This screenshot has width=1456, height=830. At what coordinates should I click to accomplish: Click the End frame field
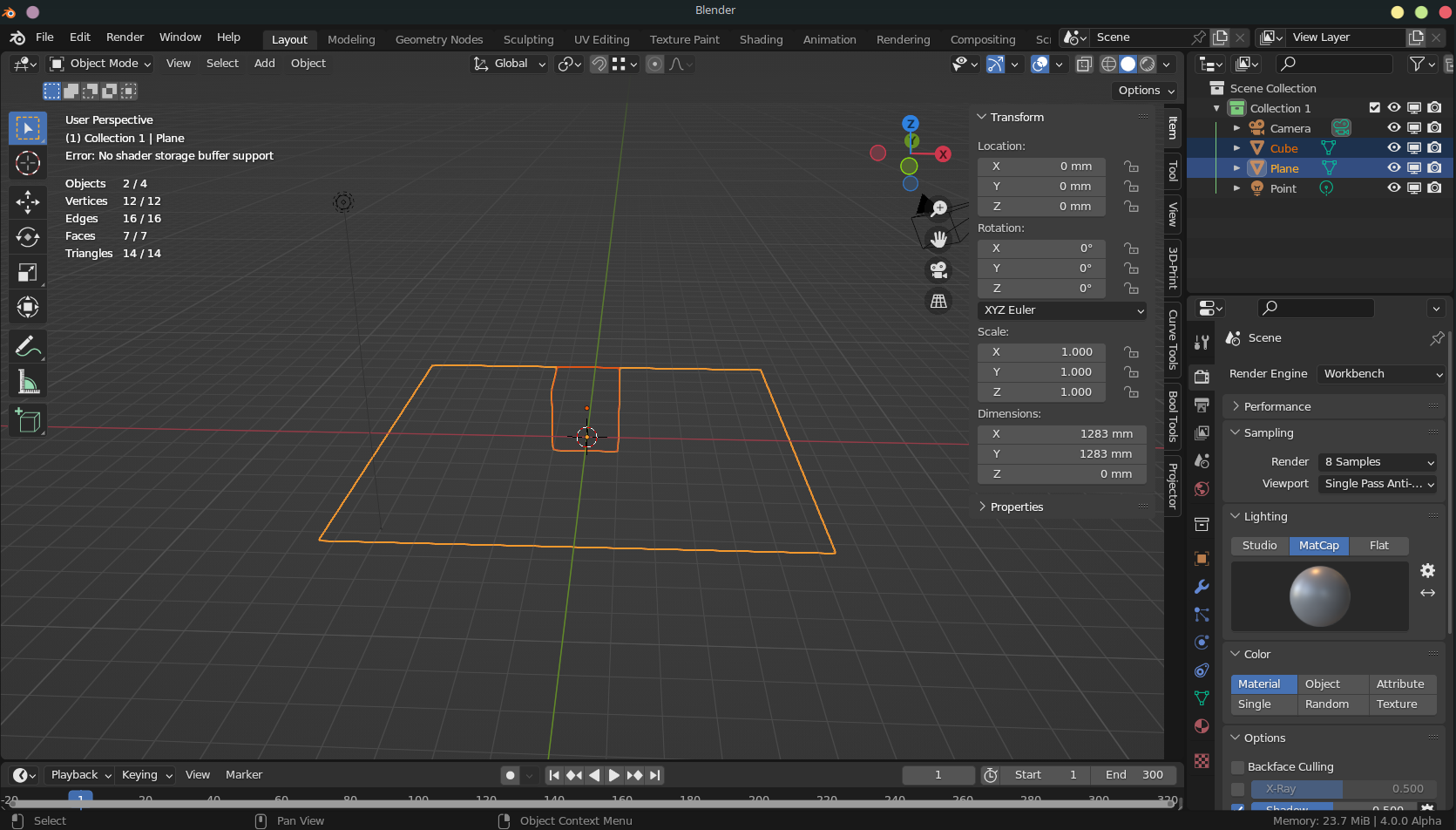tap(1134, 775)
